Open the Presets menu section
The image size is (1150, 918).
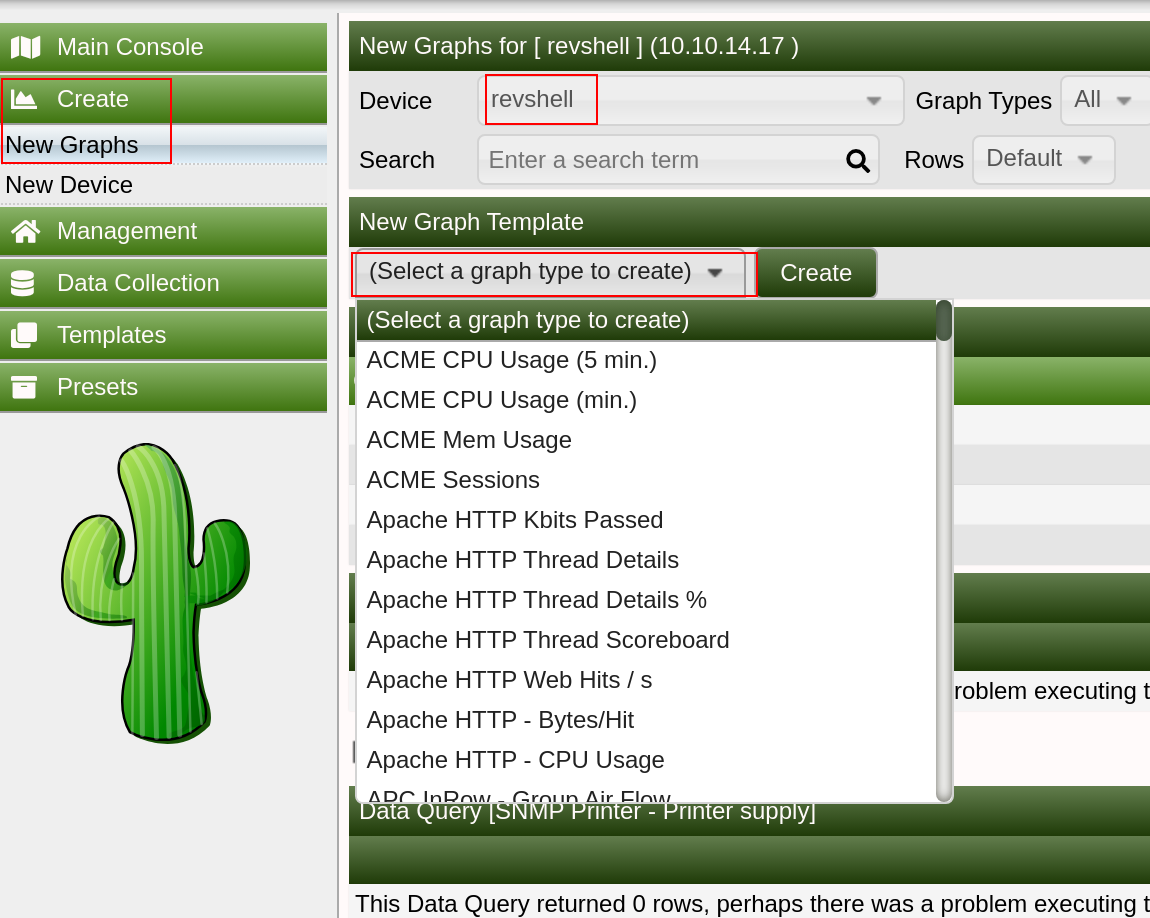tap(164, 387)
